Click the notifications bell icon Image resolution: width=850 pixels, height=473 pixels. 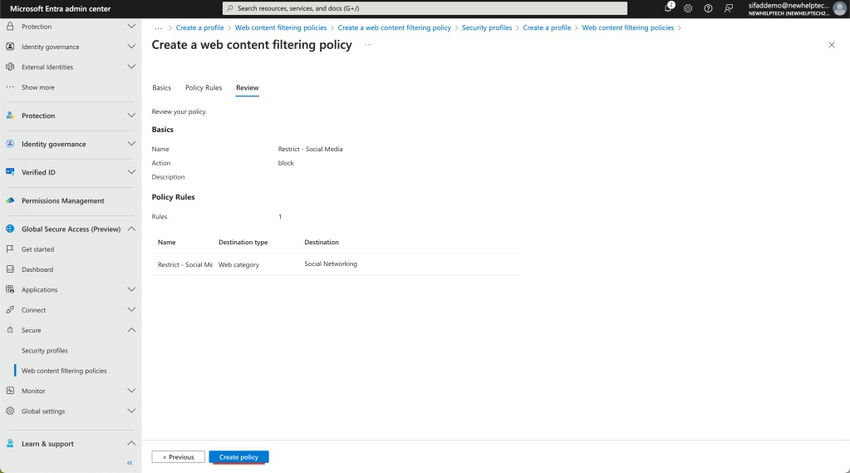669,8
